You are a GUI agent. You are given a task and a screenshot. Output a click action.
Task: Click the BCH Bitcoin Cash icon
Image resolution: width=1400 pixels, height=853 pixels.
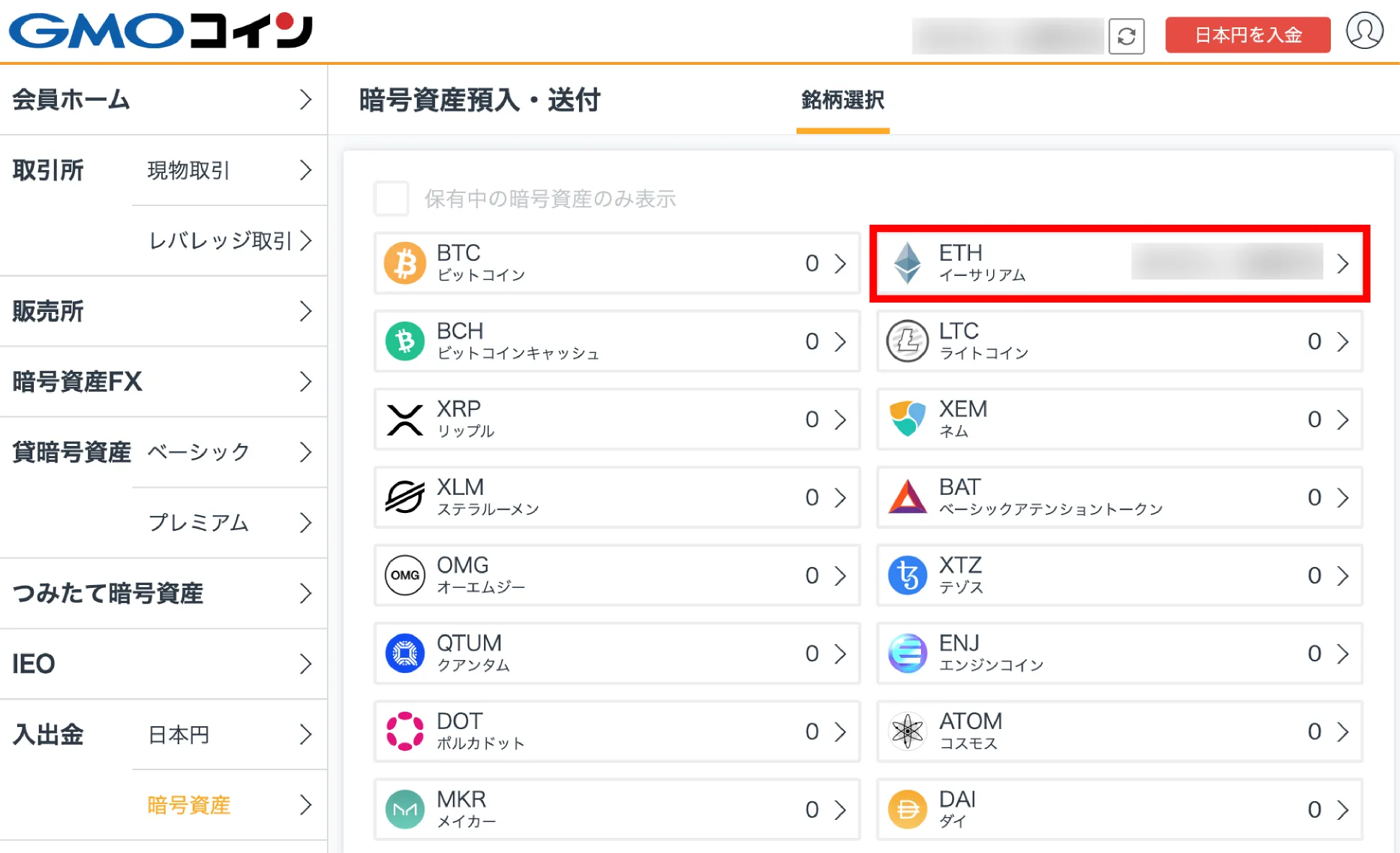405,341
